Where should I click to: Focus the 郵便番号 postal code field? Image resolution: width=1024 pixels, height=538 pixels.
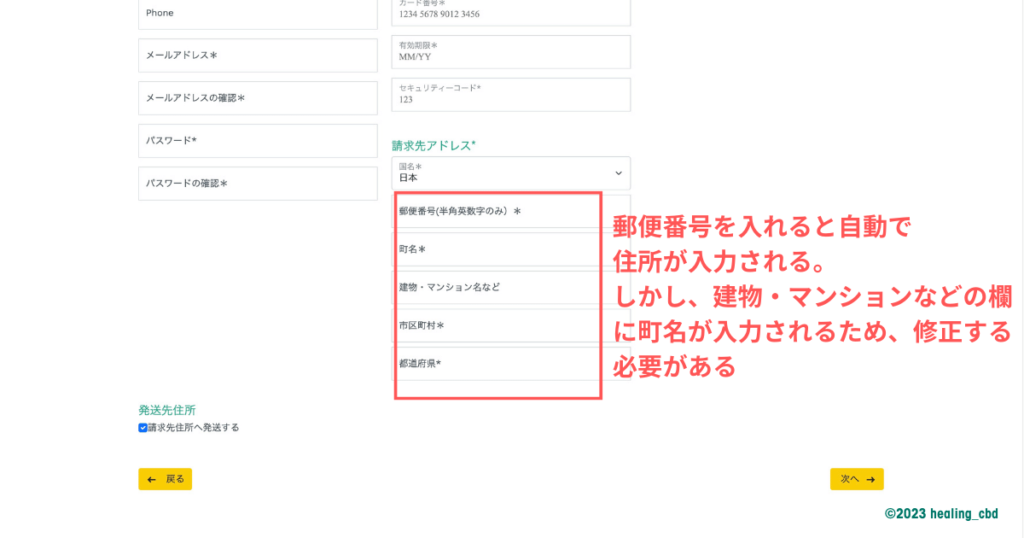pos(497,212)
